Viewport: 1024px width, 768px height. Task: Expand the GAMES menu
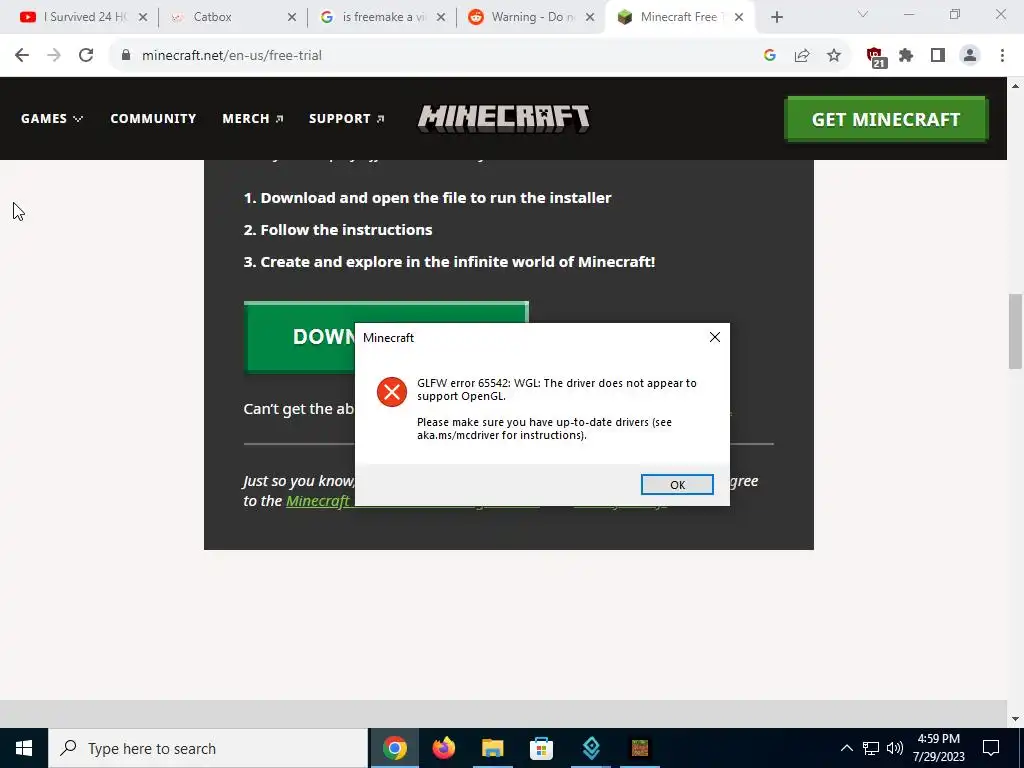52,118
